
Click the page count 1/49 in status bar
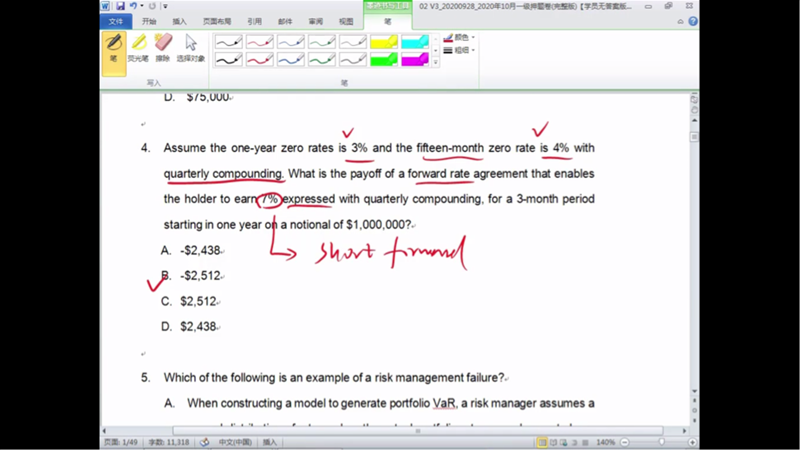121,442
